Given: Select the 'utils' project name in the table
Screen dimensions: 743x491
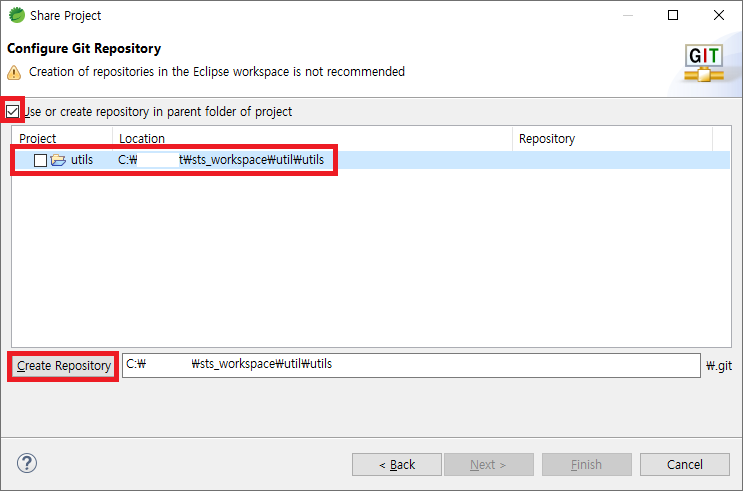Looking at the screenshot, I should pyautogui.click(x=82, y=160).
